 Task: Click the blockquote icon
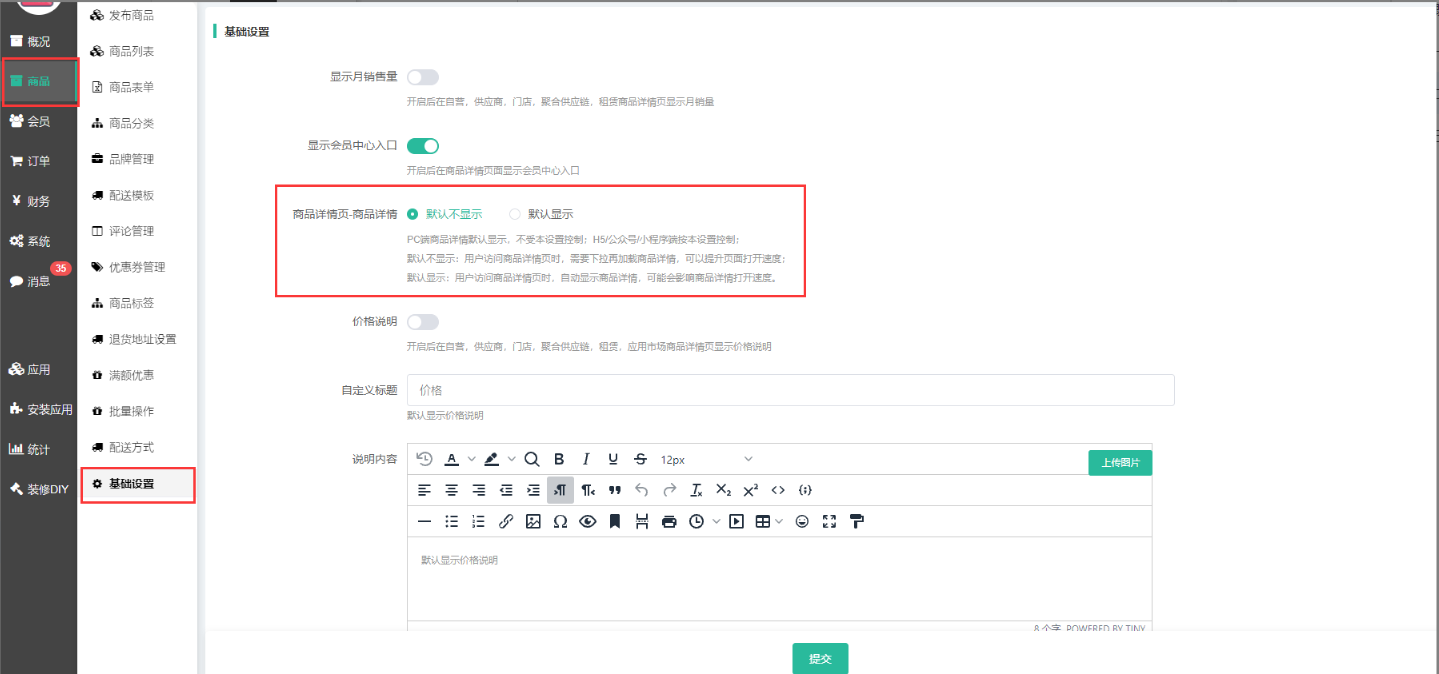click(615, 490)
